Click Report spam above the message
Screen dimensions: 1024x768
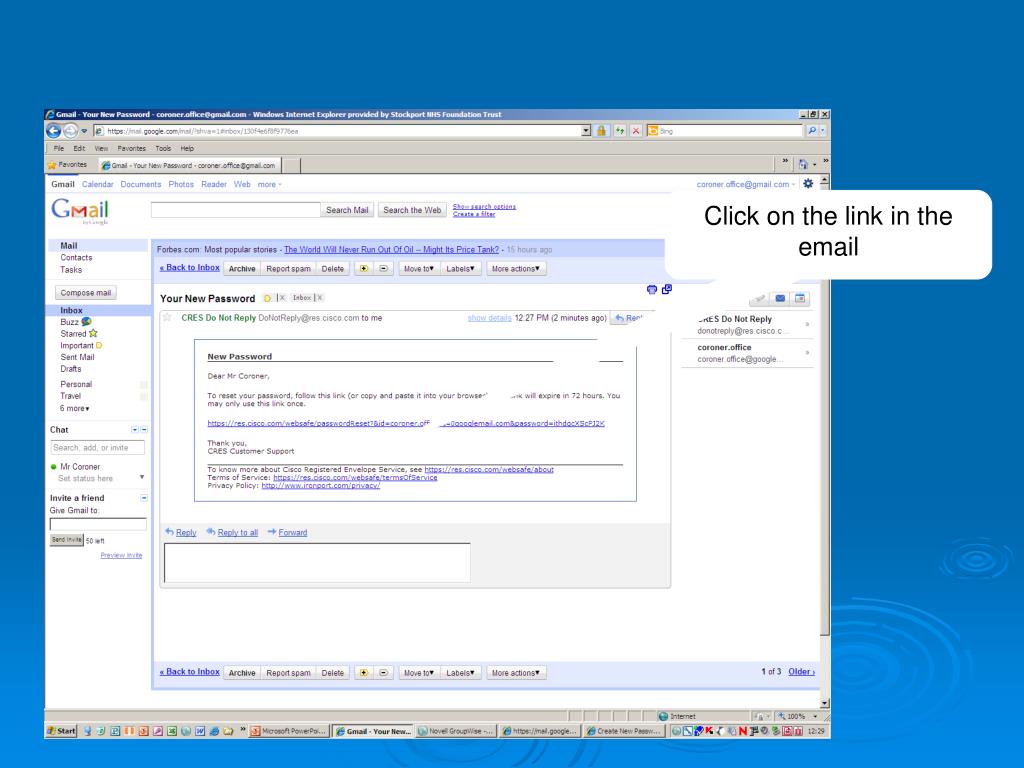pyautogui.click(x=288, y=268)
